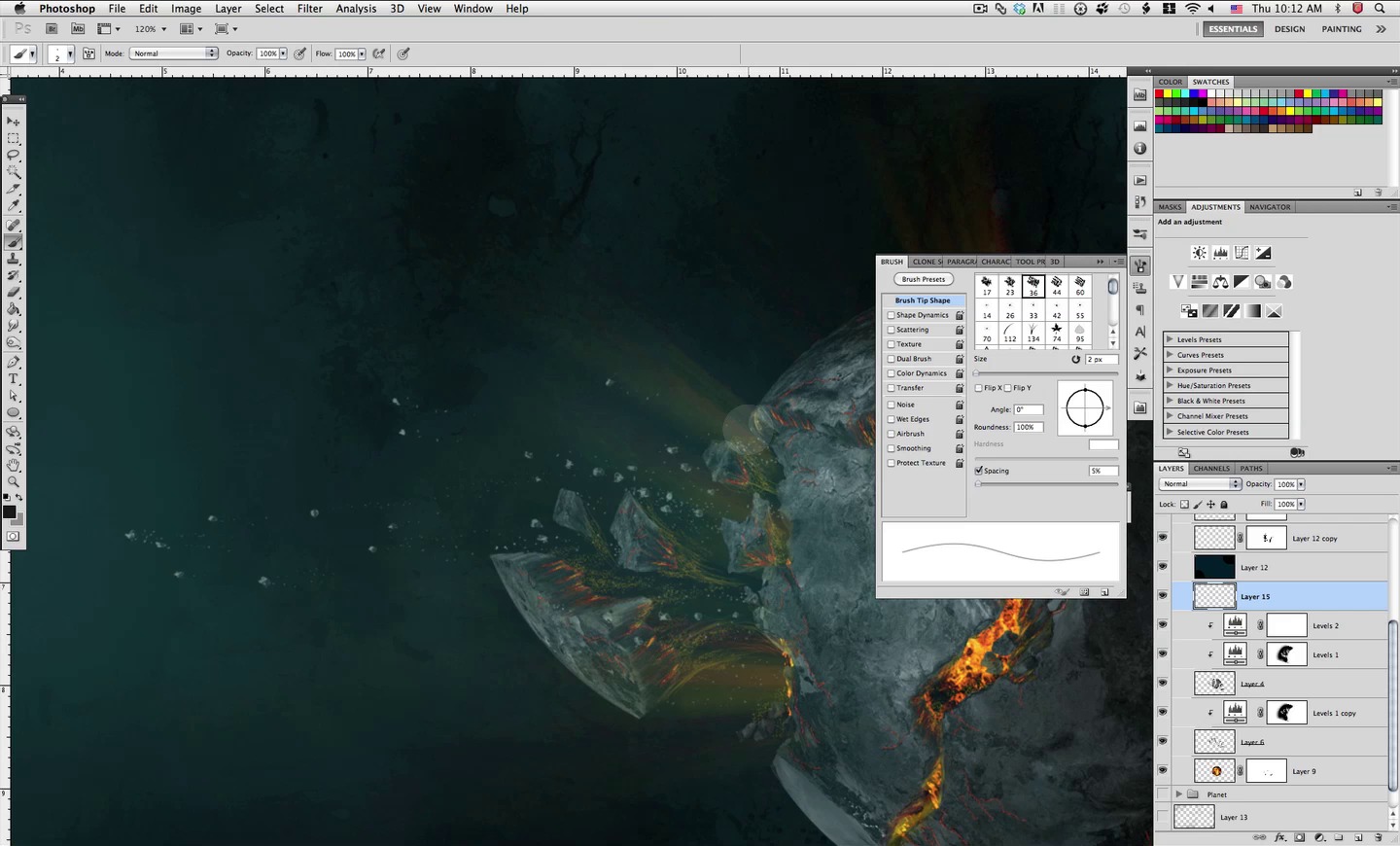The width and height of the screenshot is (1400, 846).
Task: Open the Filter menu
Action: [x=310, y=9]
